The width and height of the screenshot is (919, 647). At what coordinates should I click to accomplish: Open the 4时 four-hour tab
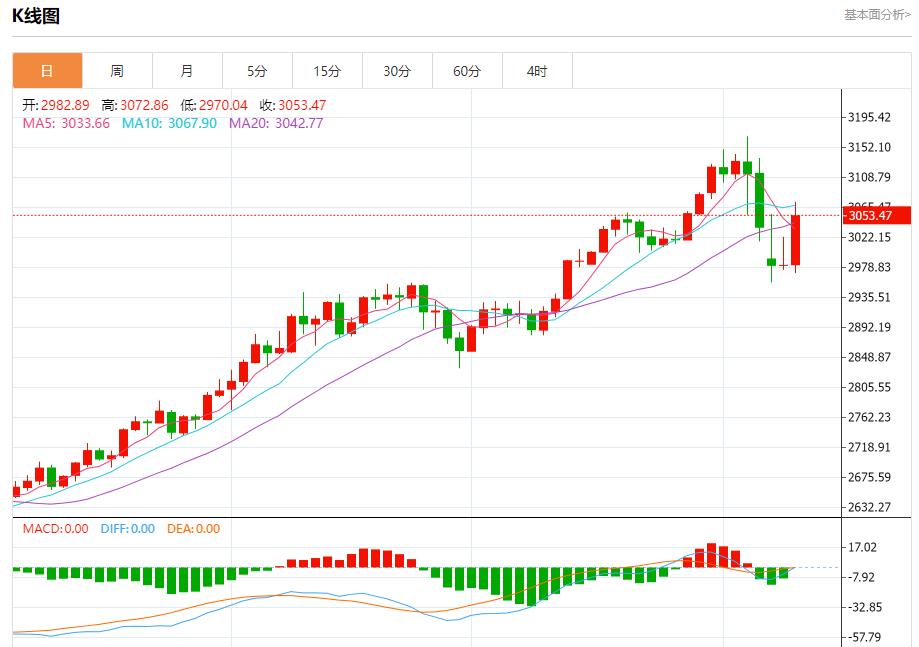pos(537,71)
